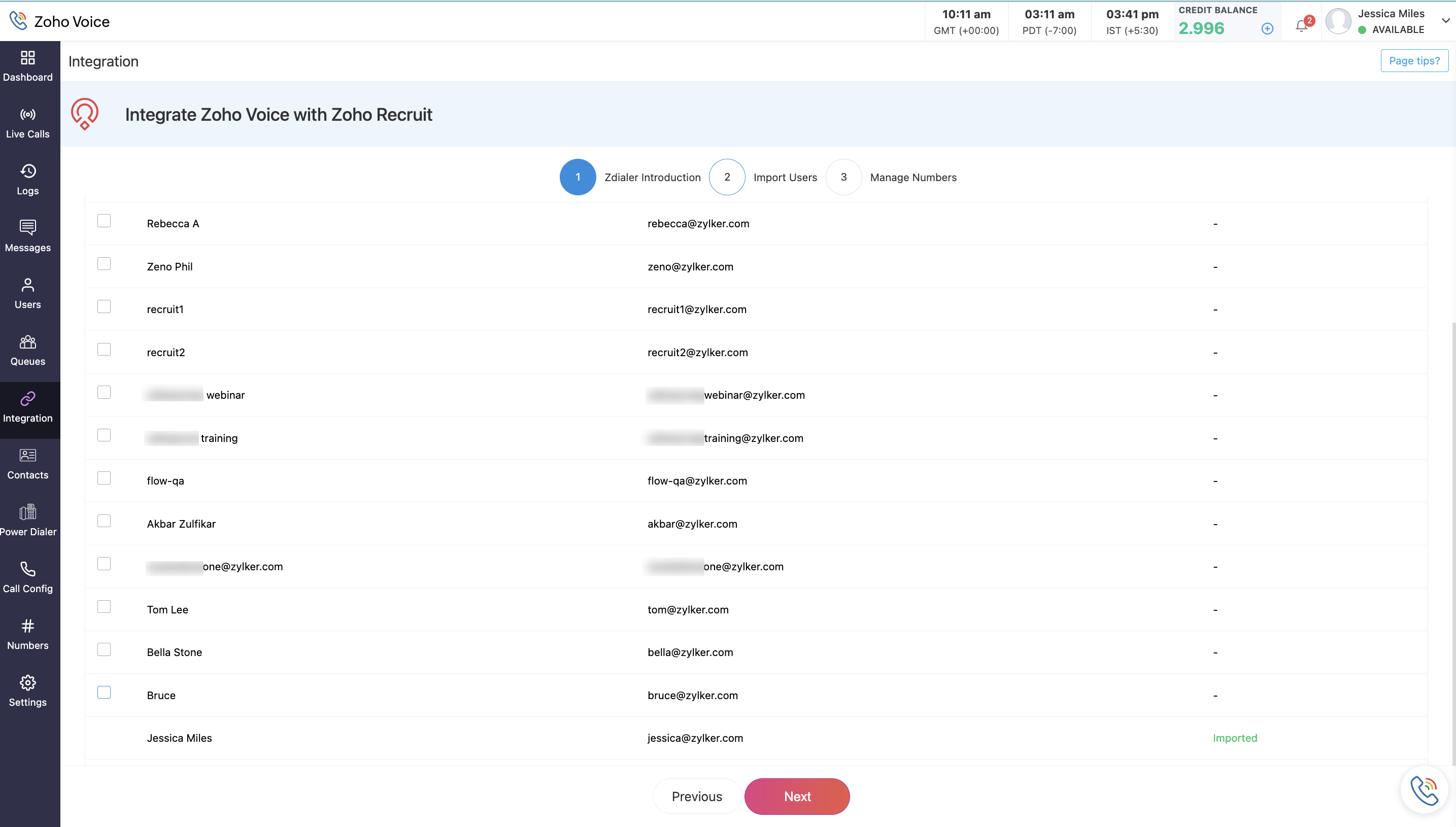Select the Bruce user checkbox
1456x827 pixels.
pyautogui.click(x=104, y=692)
